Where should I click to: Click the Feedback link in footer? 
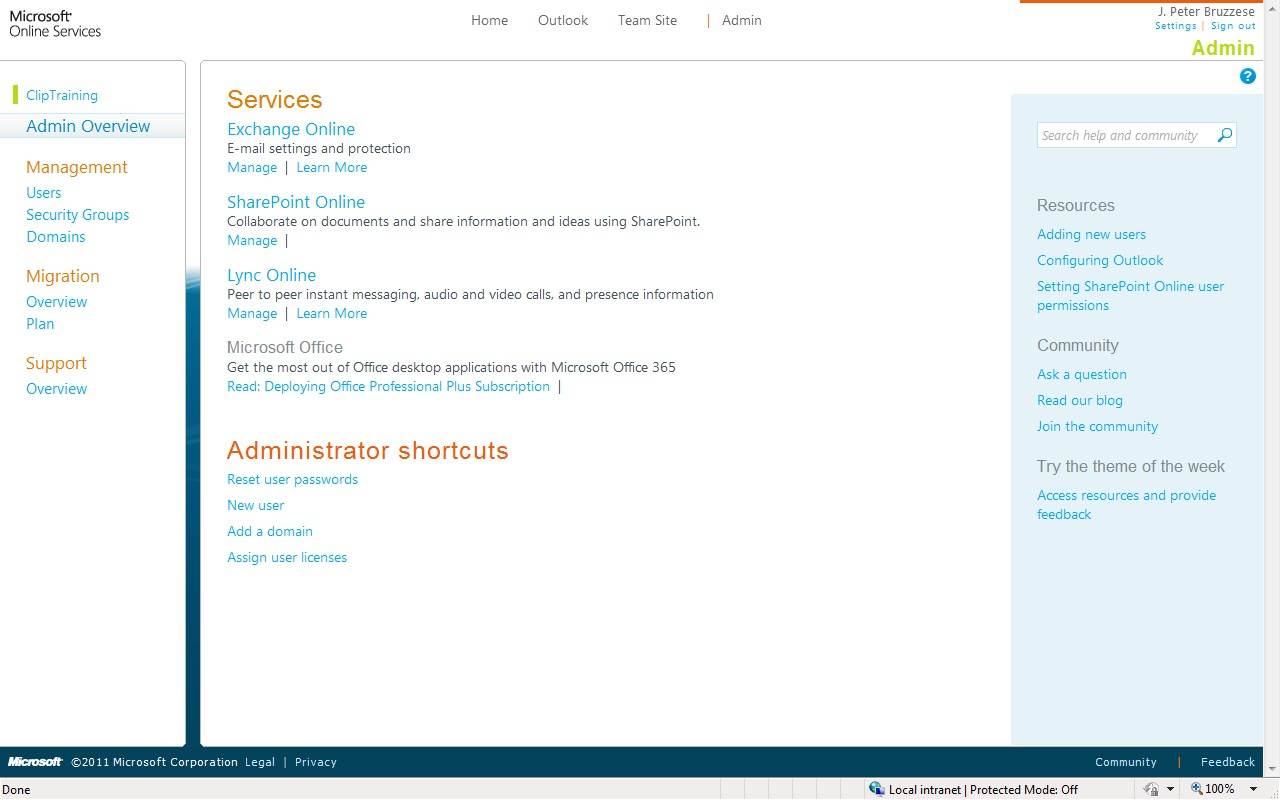tap(1228, 762)
